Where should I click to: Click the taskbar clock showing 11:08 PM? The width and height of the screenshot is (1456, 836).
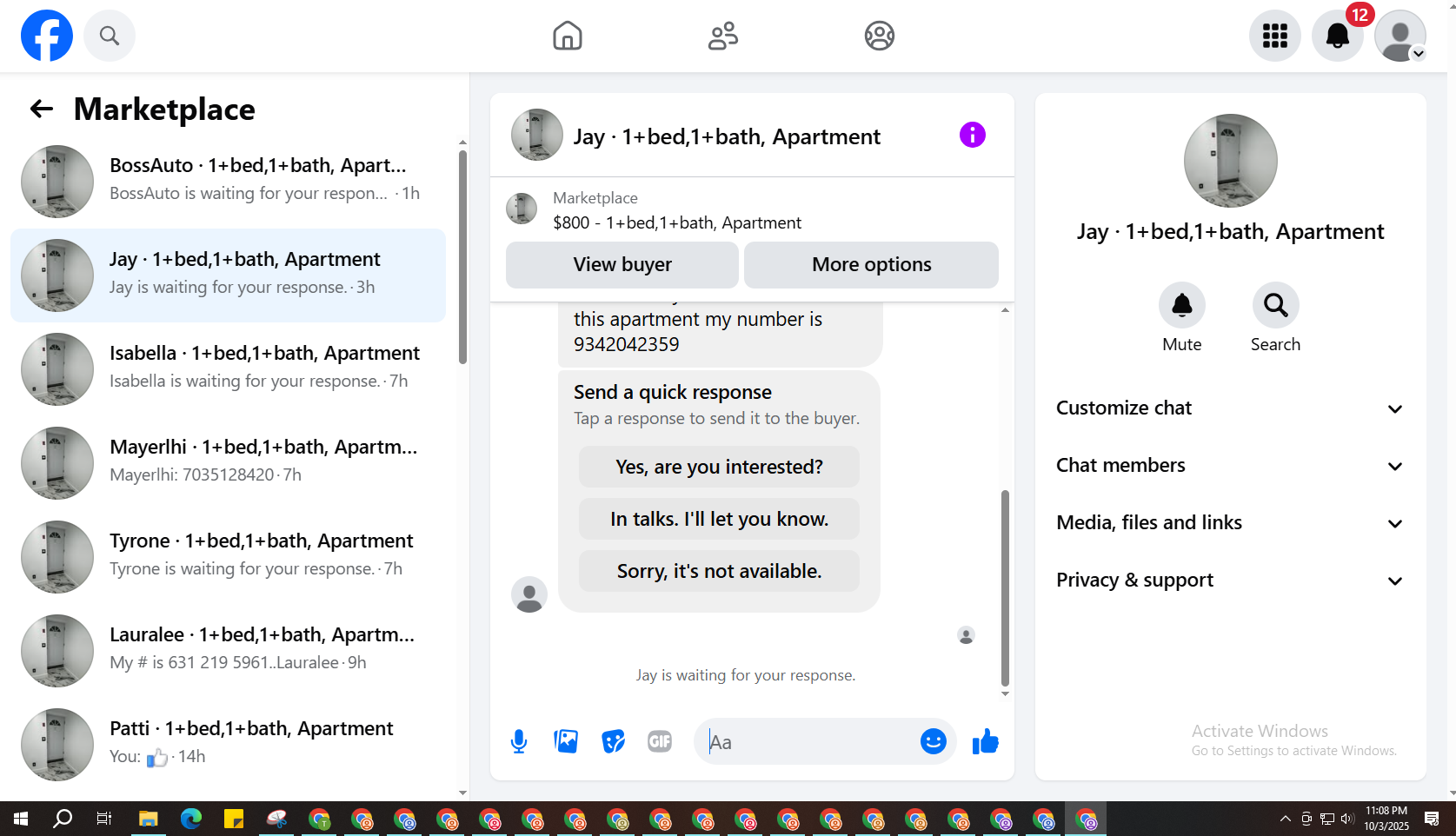coord(1386,819)
